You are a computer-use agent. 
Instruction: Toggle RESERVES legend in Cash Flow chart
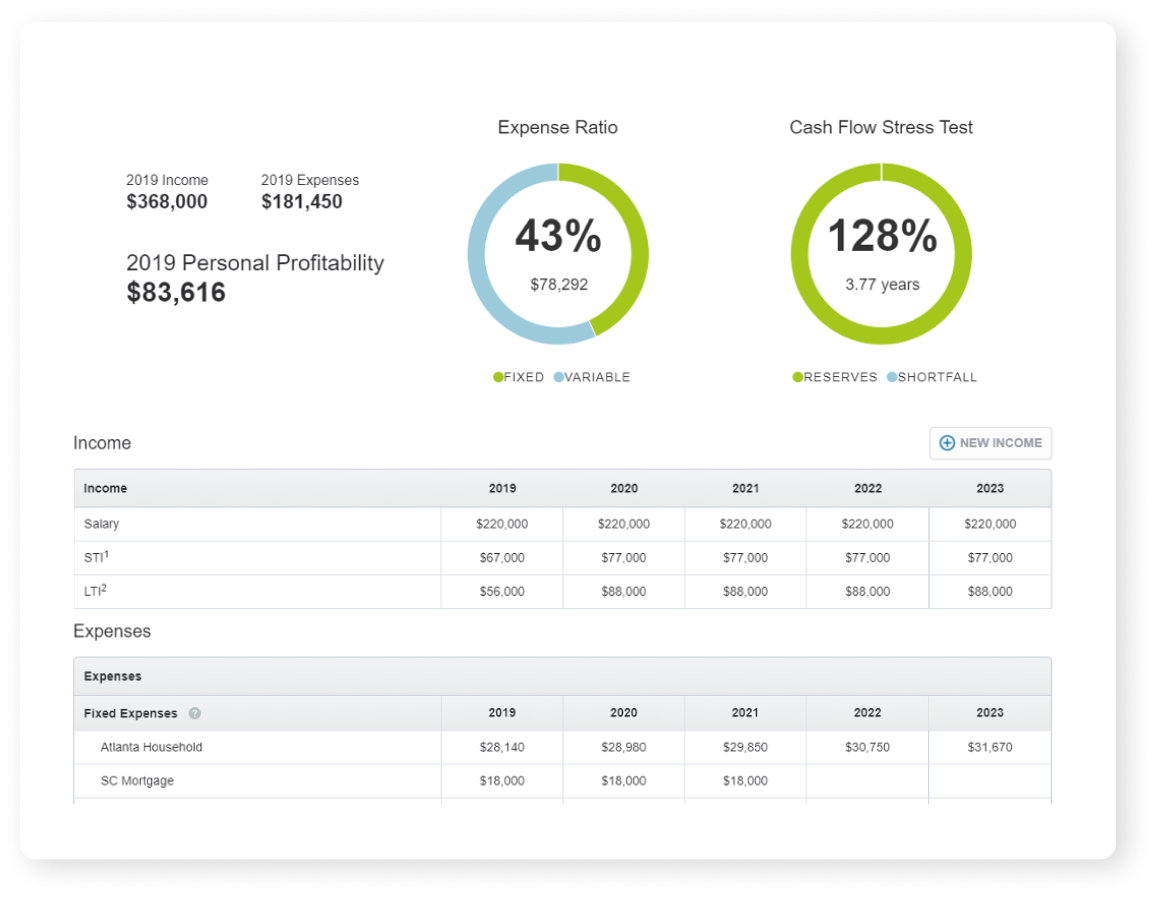pos(834,377)
